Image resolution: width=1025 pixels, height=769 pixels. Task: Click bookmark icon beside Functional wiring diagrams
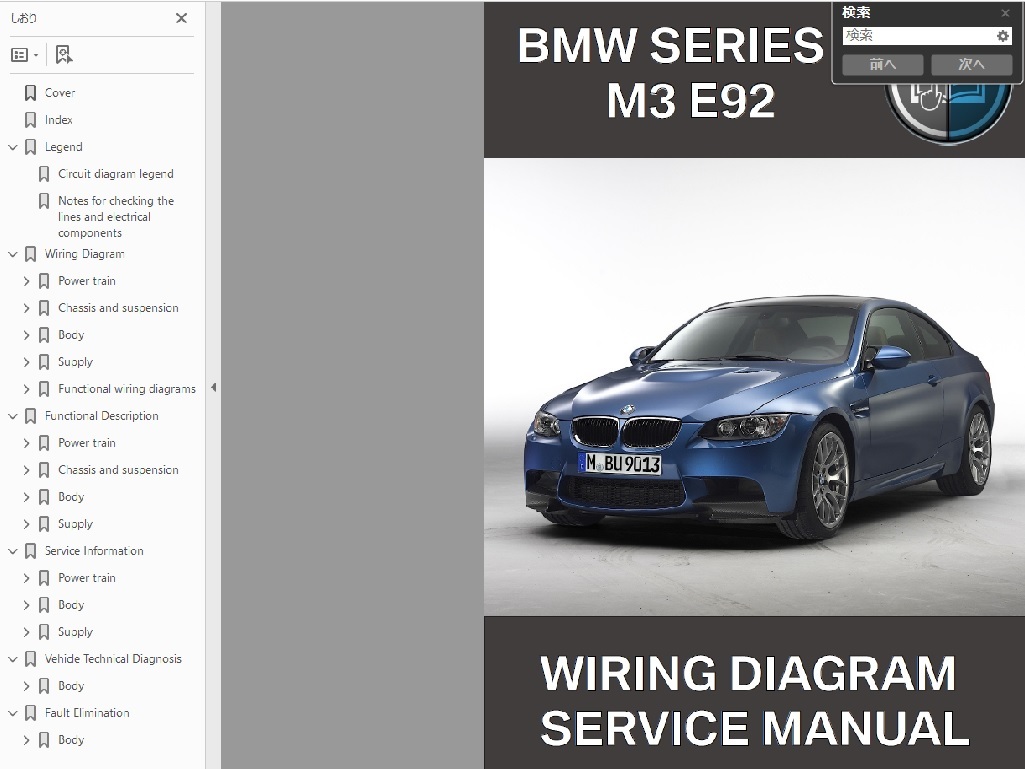click(44, 389)
